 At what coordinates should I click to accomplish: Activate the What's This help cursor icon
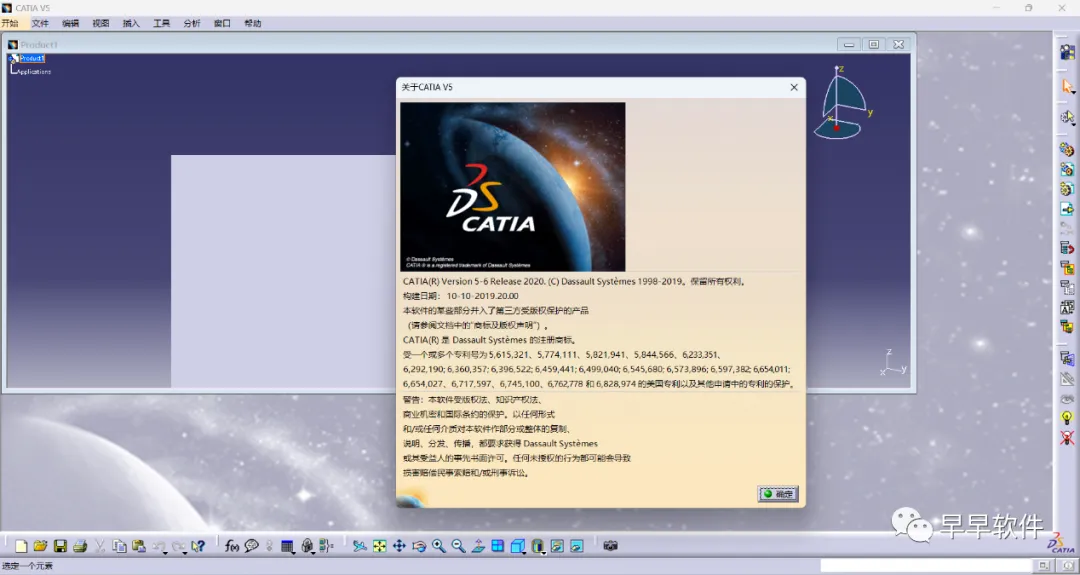(198, 546)
